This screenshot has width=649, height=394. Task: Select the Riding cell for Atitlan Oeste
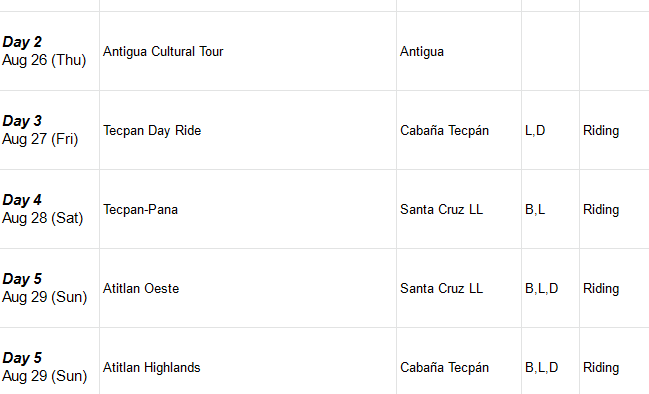[615, 288]
